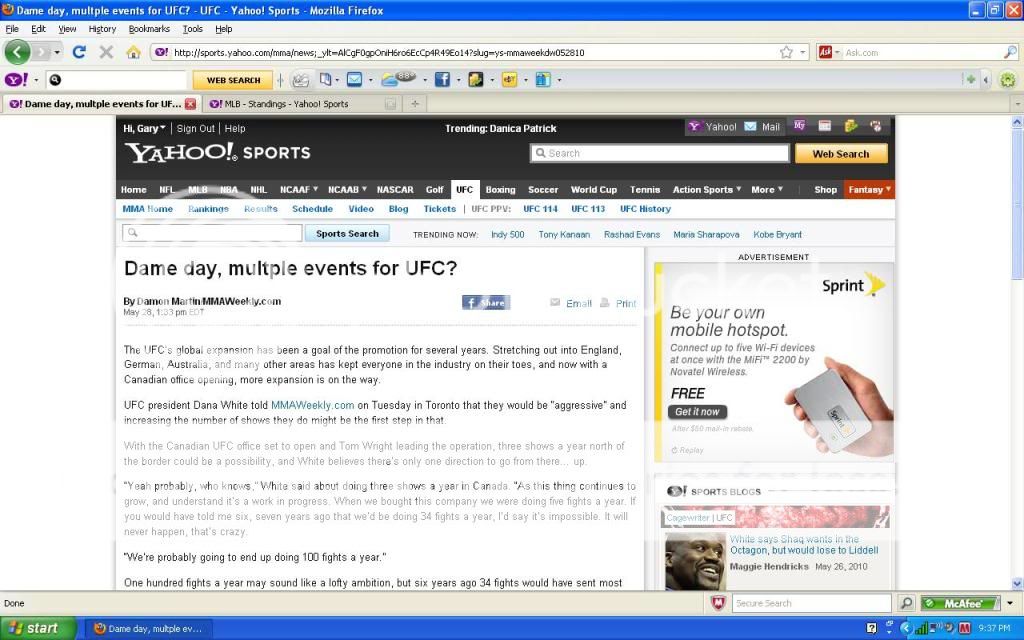
Task: Open the Facebook icon on Yahoo Toolbar
Action: coord(442,80)
